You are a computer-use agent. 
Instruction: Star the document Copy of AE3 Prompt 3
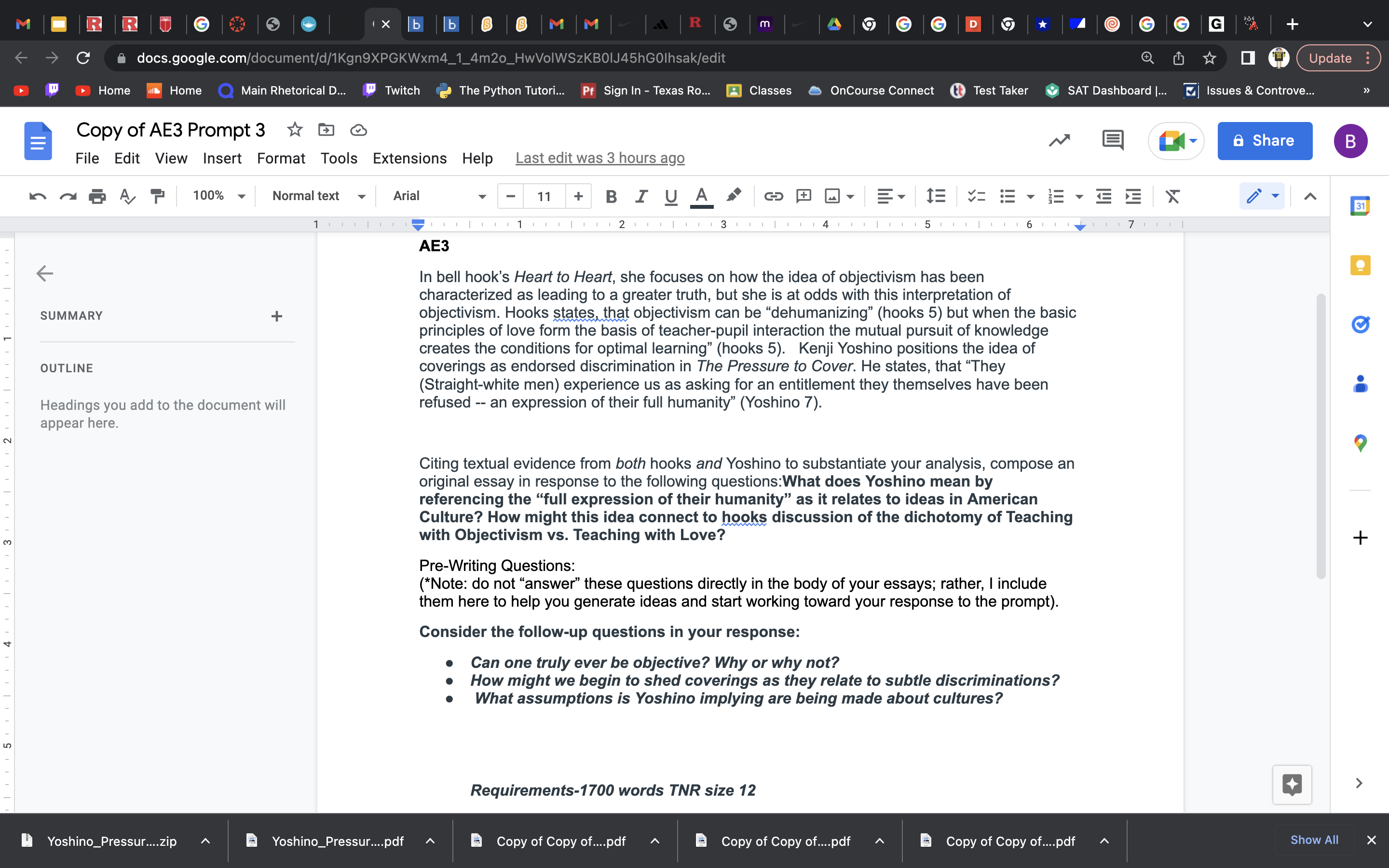coord(295,130)
